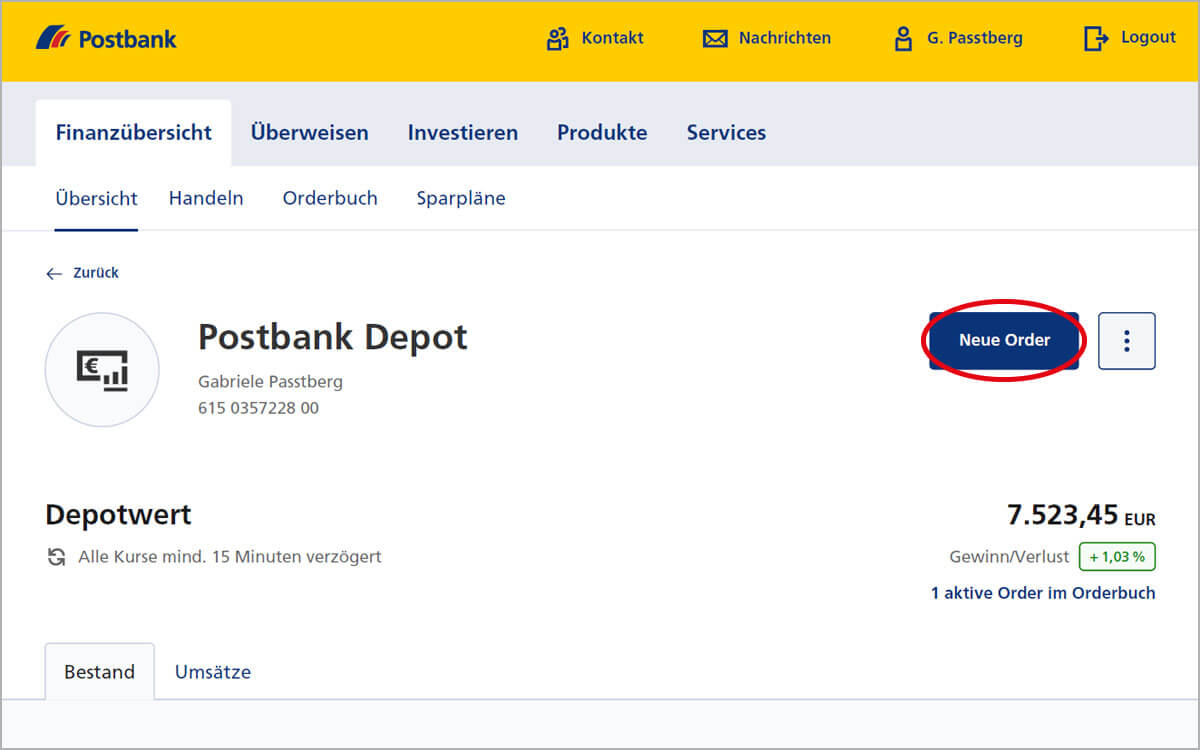Click the Logout text

click(1148, 37)
